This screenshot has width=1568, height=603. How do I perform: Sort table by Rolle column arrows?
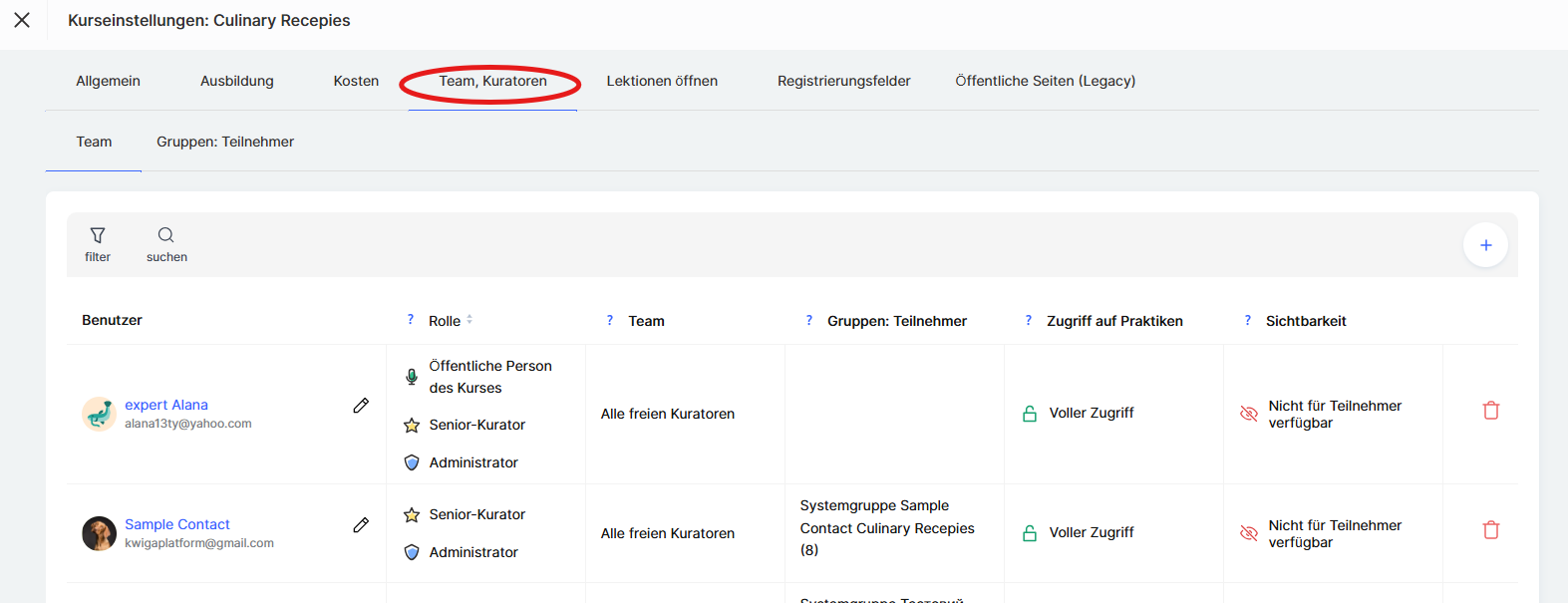(470, 320)
